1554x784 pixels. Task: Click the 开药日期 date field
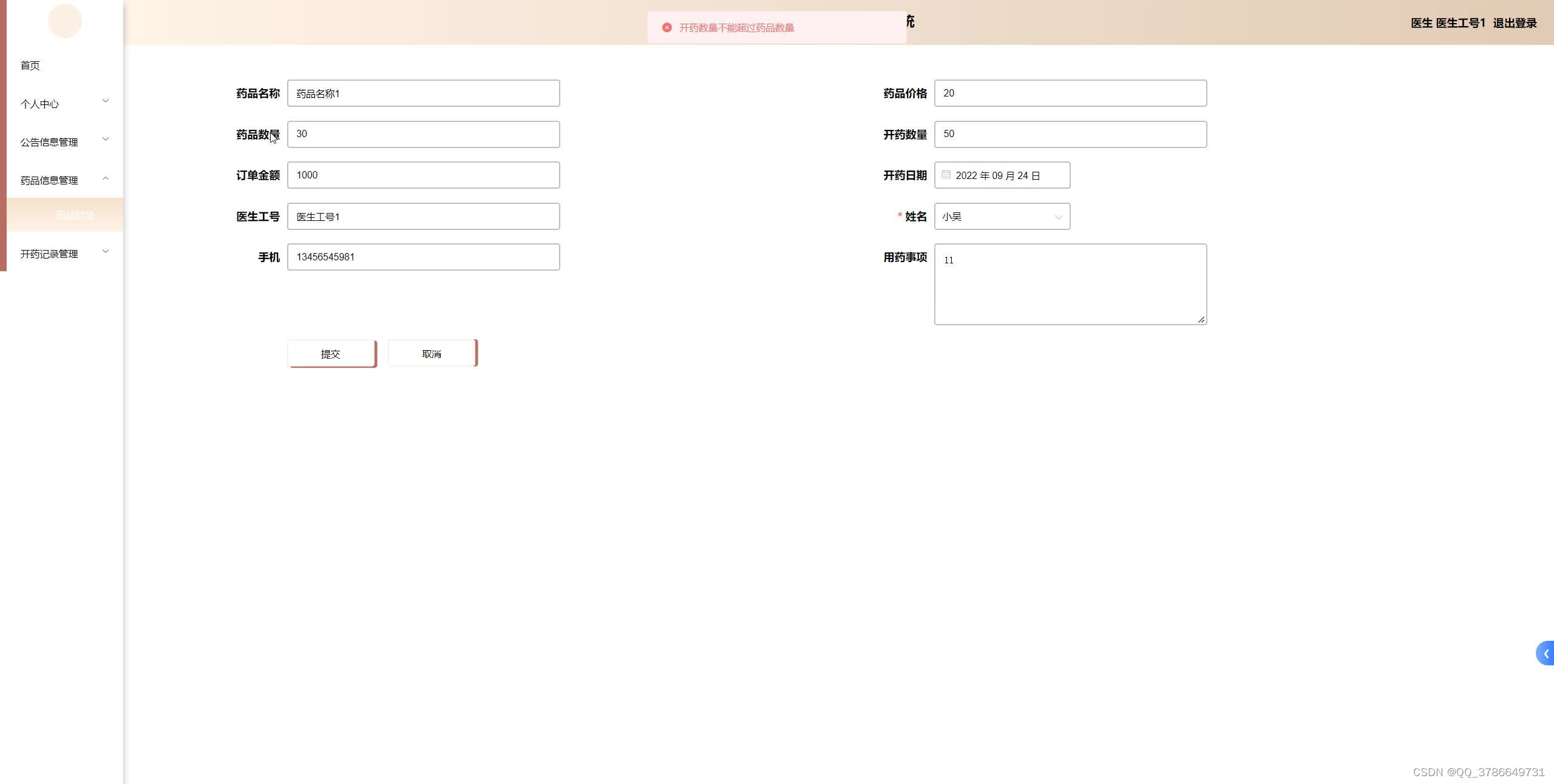[1002, 175]
